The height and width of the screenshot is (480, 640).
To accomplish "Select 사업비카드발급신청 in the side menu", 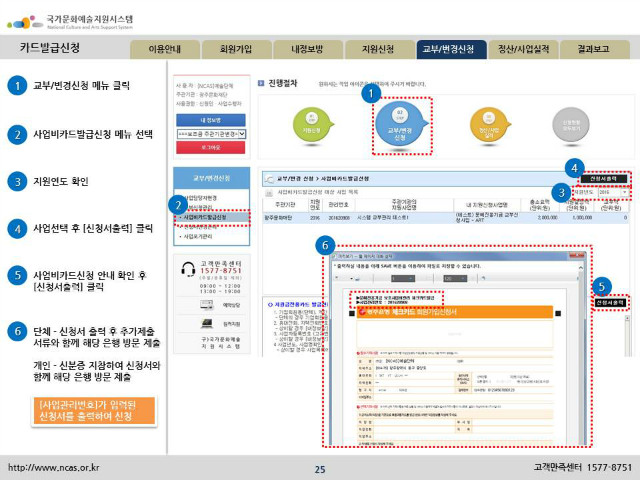I will [x=205, y=217].
